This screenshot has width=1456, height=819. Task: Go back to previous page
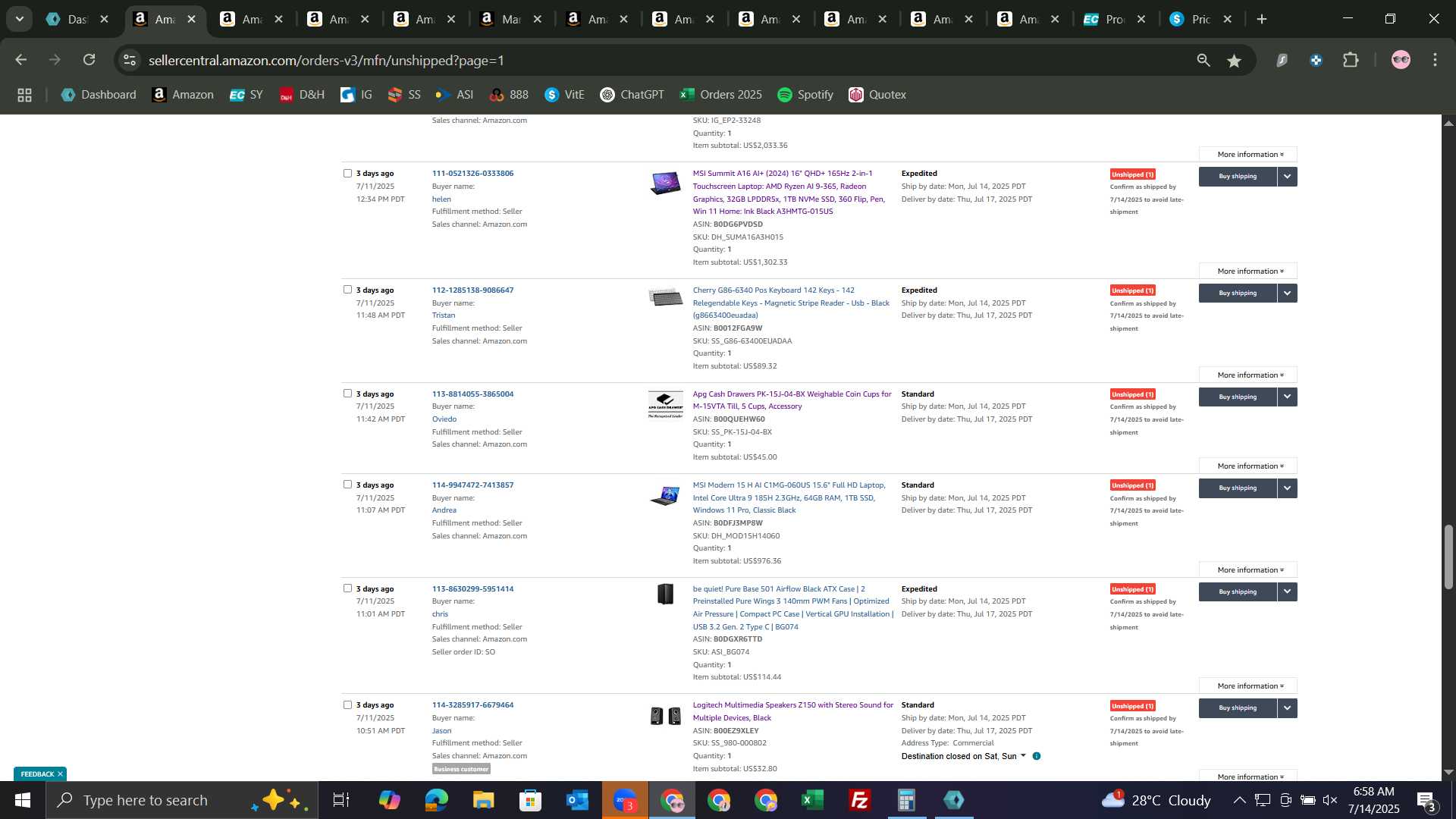[20, 60]
